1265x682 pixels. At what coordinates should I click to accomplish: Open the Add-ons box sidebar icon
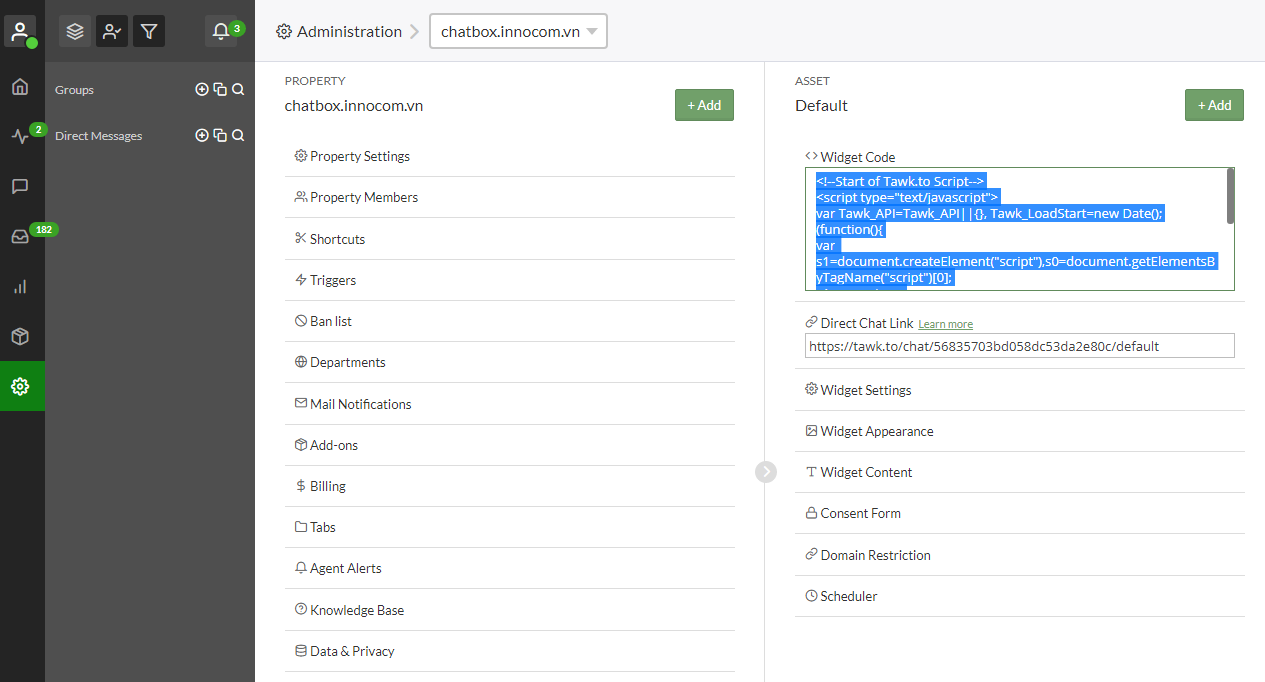point(20,337)
